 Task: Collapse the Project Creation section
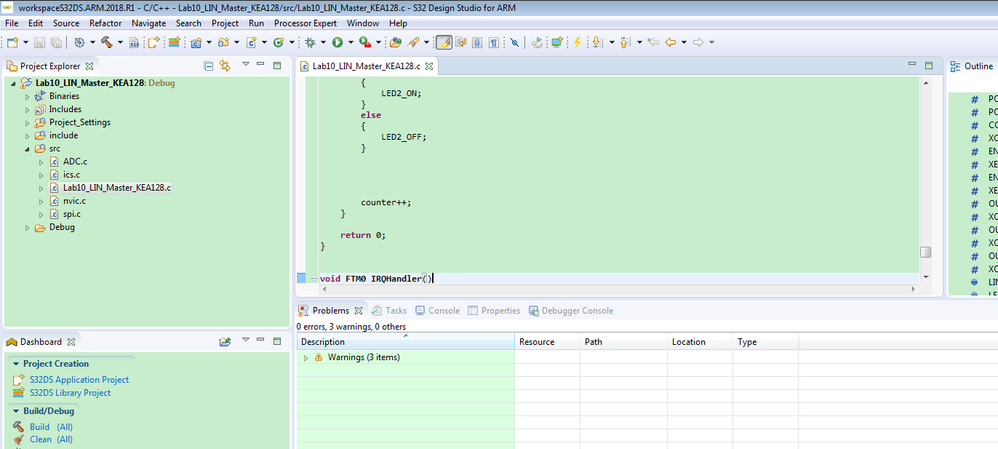click(x=16, y=364)
